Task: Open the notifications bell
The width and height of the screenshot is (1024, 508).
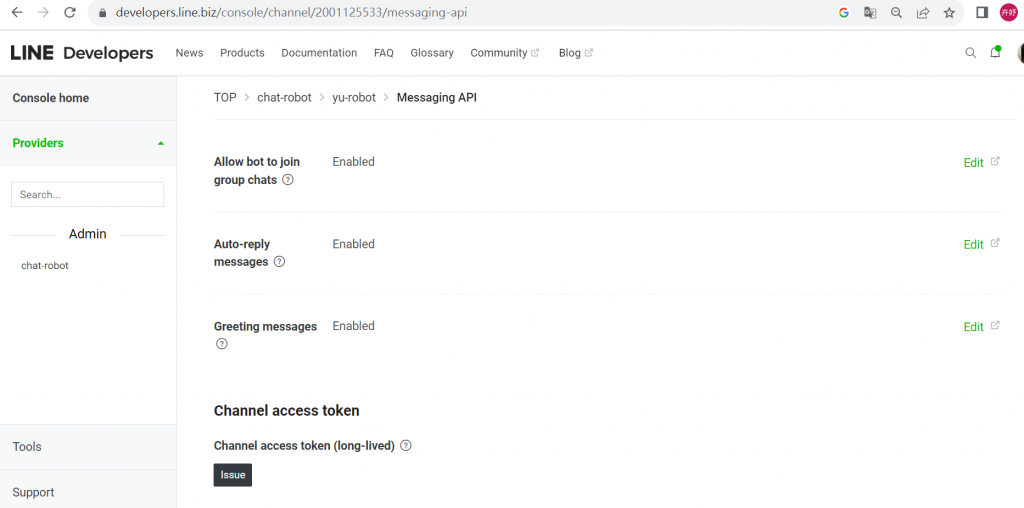Action: click(x=995, y=53)
